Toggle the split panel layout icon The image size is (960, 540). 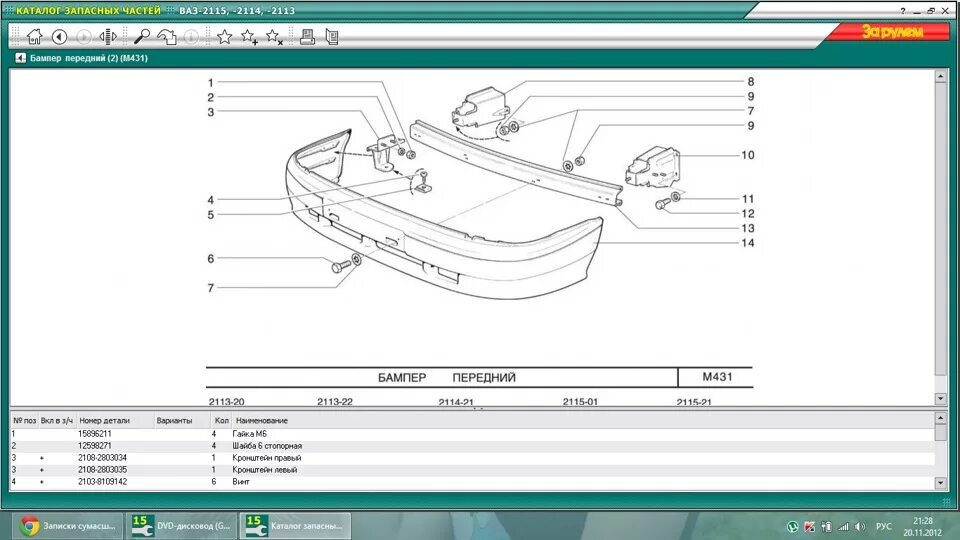[108, 37]
